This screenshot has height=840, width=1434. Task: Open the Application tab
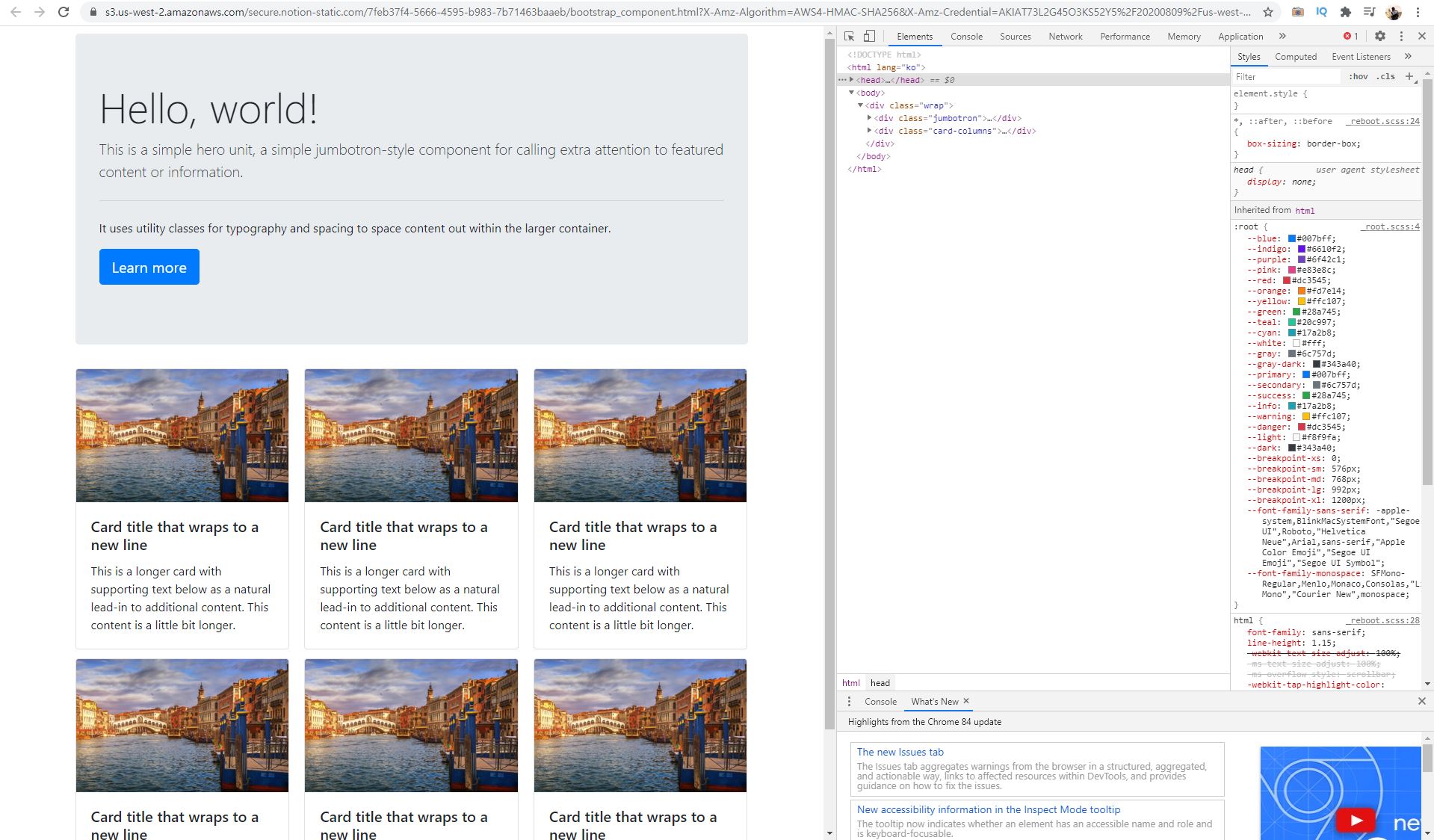pyautogui.click(x=1240, y=36)
